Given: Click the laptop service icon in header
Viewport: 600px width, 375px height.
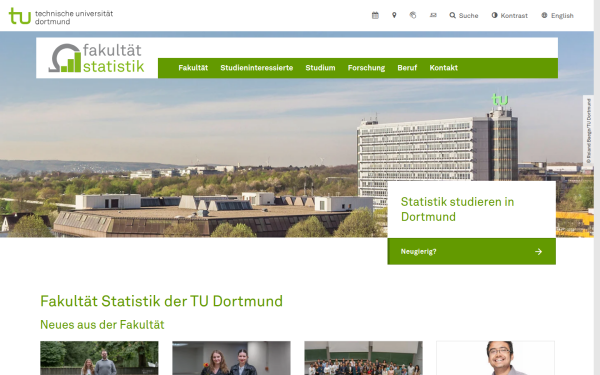Looking at the screenshot, I should [433, 15].
